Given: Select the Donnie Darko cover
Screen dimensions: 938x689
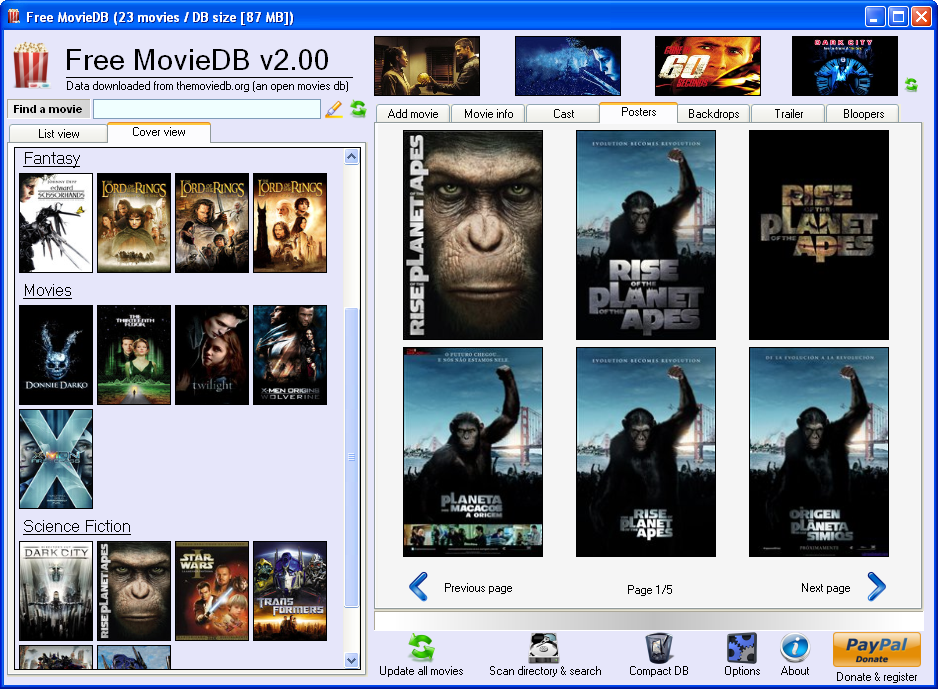Looking at the screenshot, I should (56, 355).
